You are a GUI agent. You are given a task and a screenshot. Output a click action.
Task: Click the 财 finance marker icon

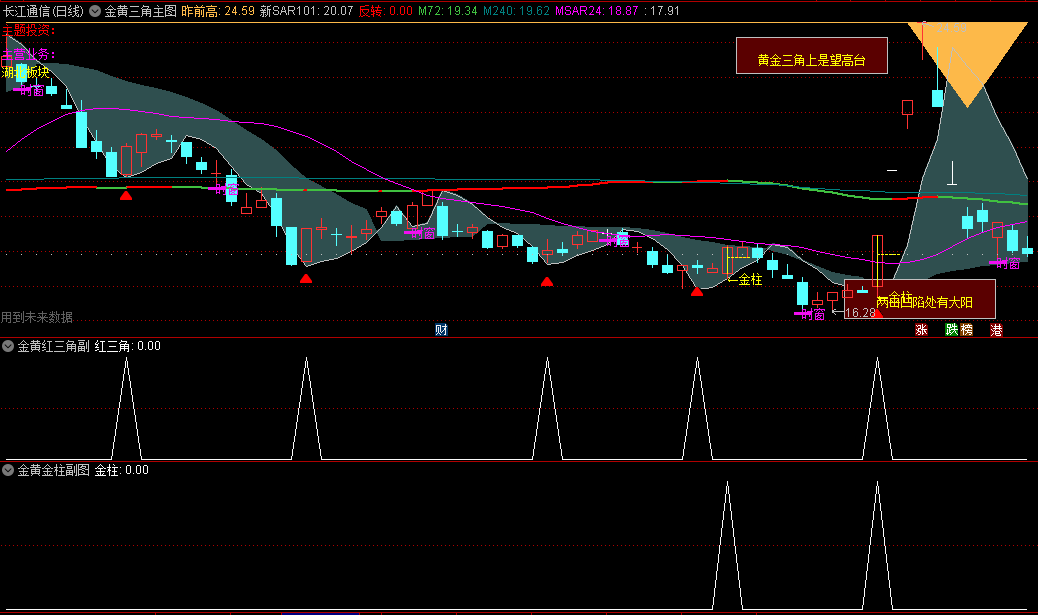click(441, 329)
